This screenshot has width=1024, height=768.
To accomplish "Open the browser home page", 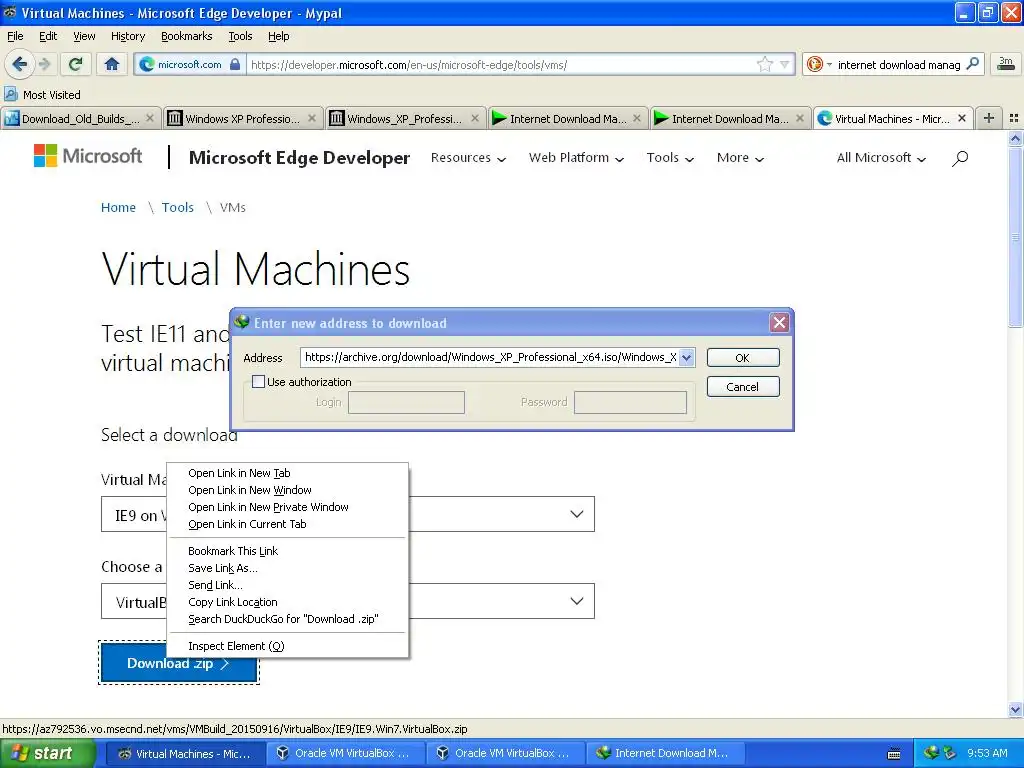I will pos(112,64).
